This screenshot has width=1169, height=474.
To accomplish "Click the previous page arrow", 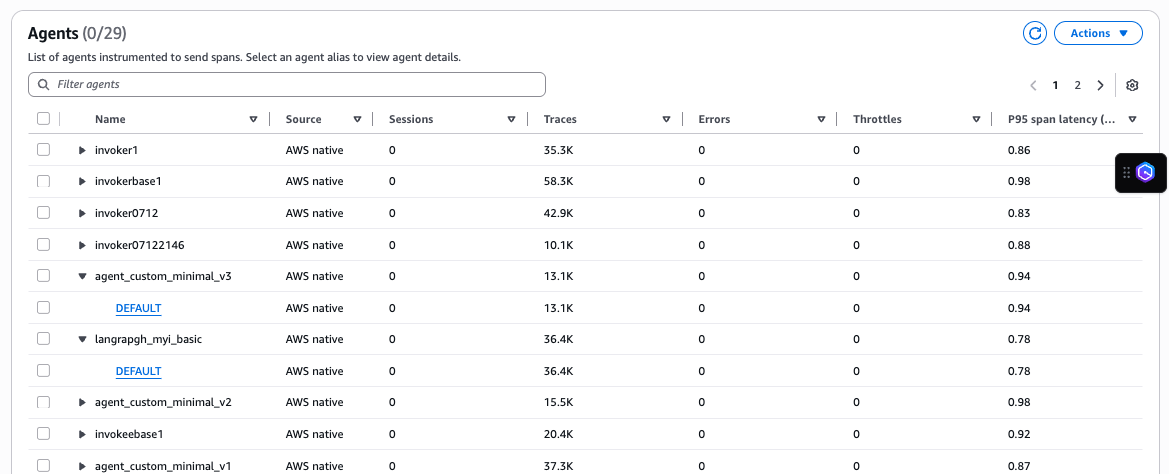I will coord(1033,85).
